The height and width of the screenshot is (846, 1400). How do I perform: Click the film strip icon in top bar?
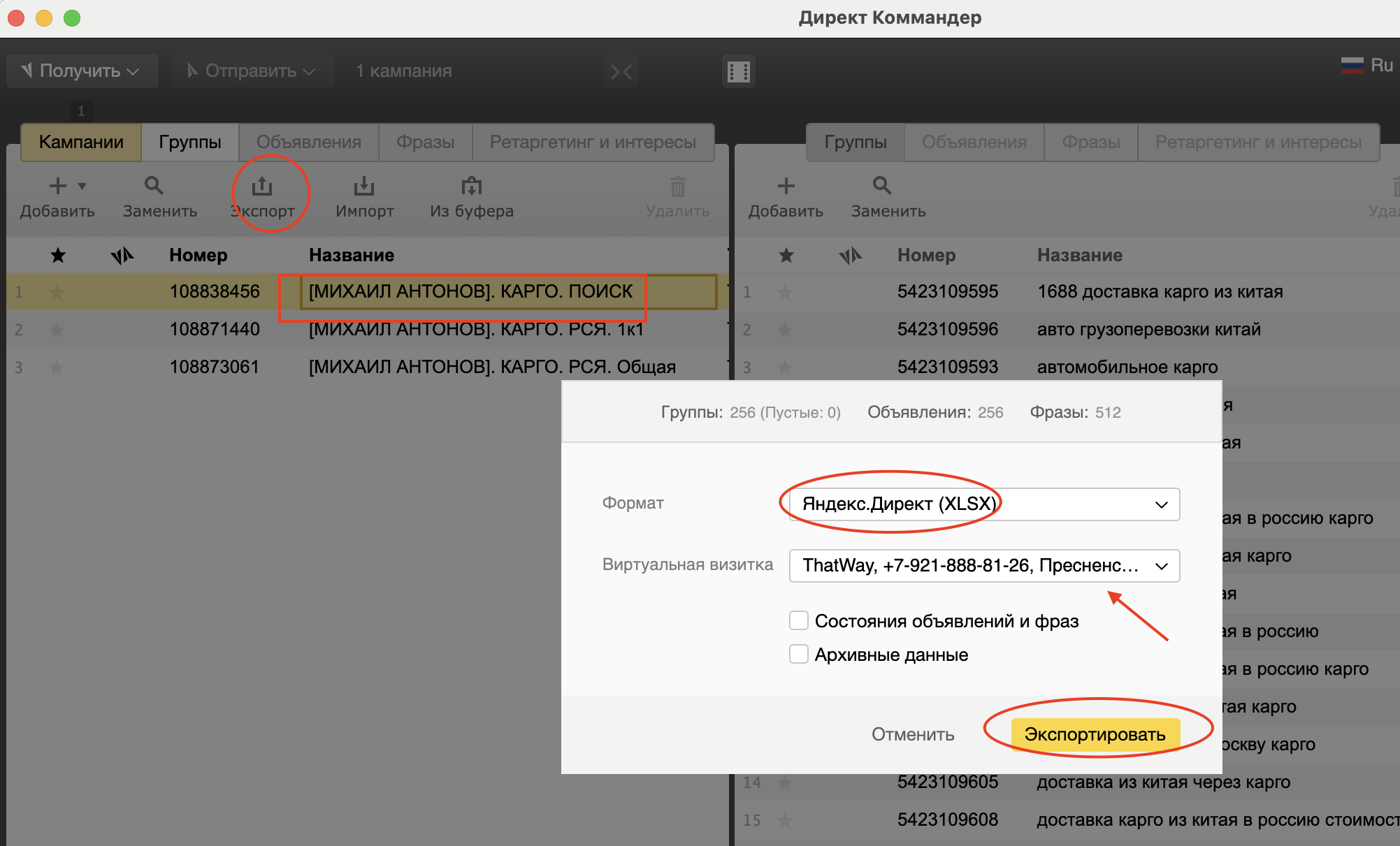pyautogui.click(x=739, y=71)
